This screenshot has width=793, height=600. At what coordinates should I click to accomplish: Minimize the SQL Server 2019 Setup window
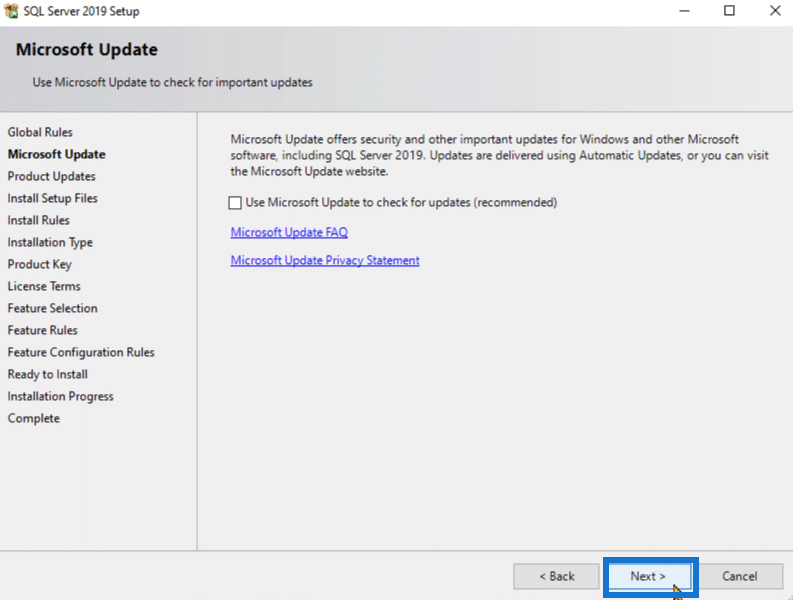coord(684,11)
